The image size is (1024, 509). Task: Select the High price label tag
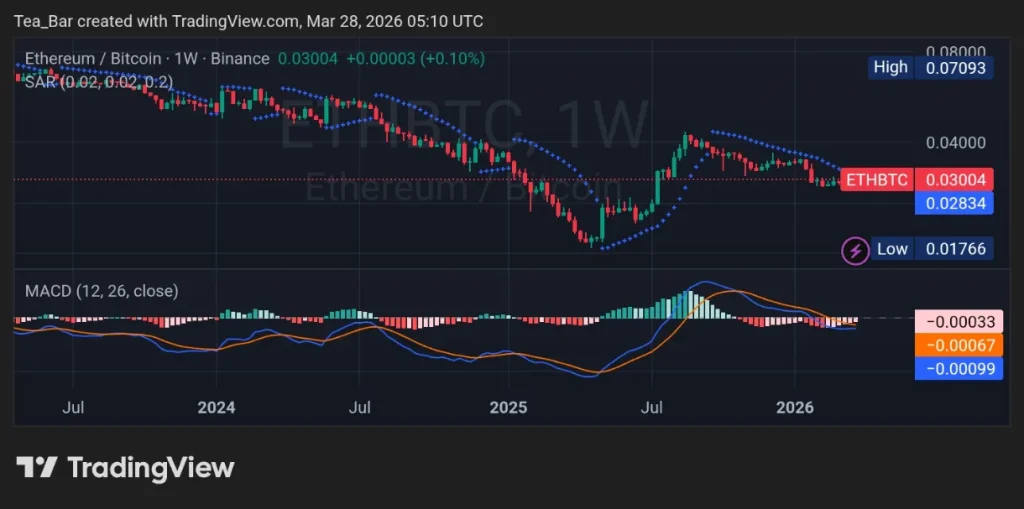(x=890, y=67)
